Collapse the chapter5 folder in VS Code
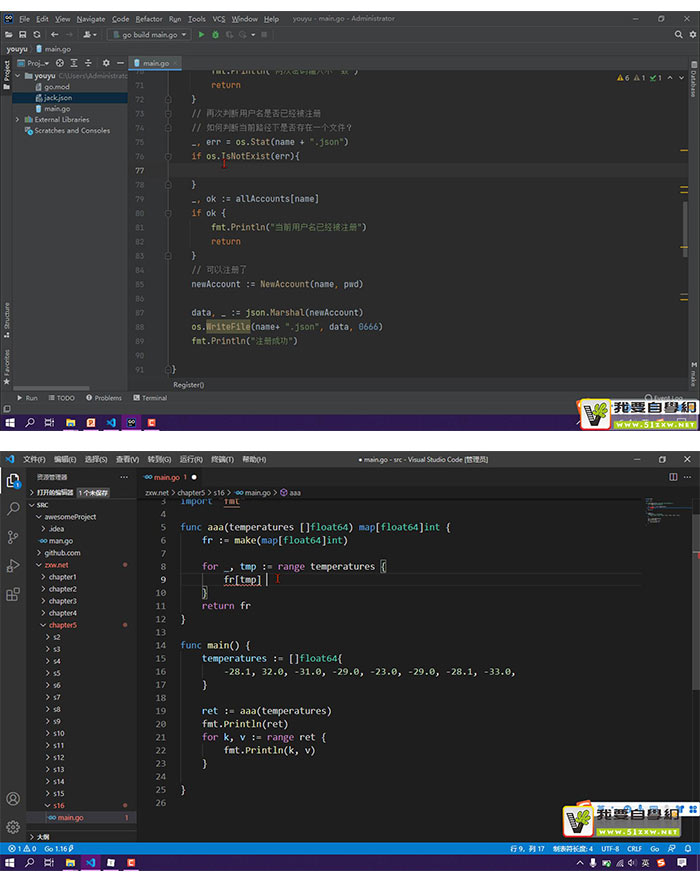Image resolution: width=700 pixels, height=880 pixels. (43, 625)
